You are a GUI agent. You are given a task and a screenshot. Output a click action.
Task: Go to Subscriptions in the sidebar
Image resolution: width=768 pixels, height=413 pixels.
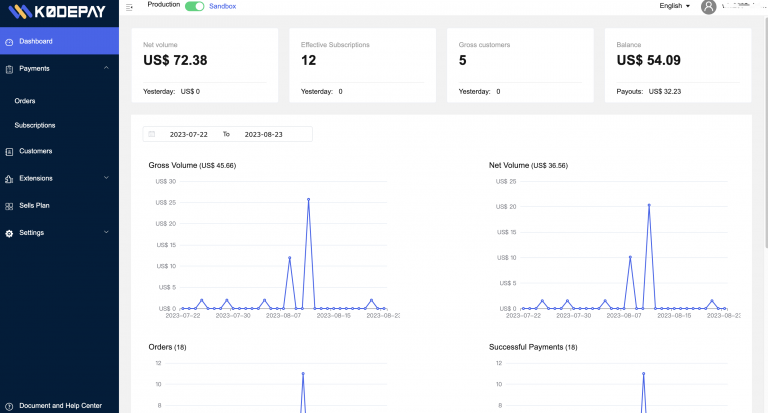[x=35, y=125]
